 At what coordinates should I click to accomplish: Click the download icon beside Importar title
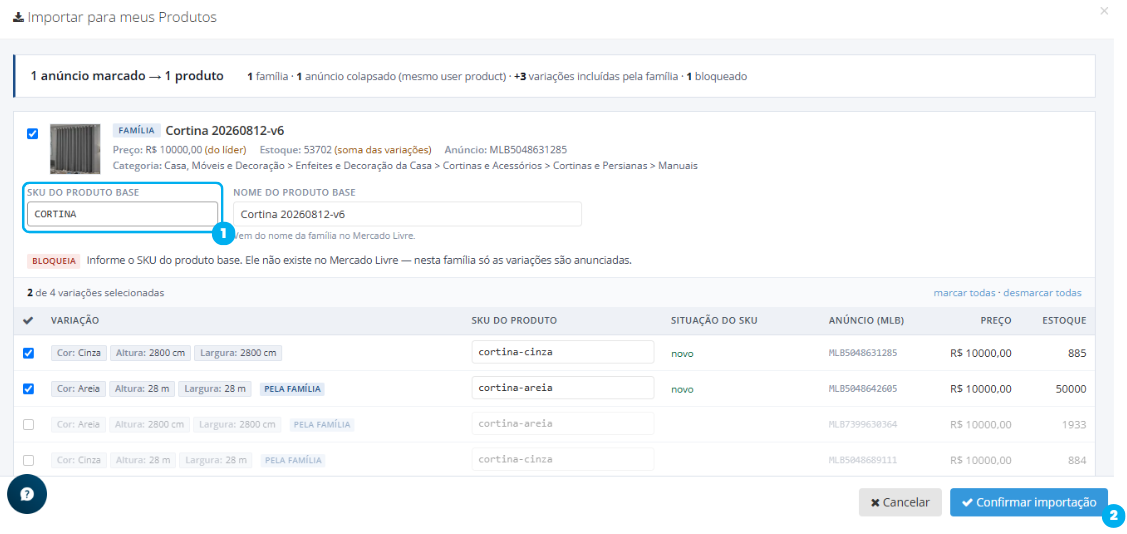click(18, 17)
